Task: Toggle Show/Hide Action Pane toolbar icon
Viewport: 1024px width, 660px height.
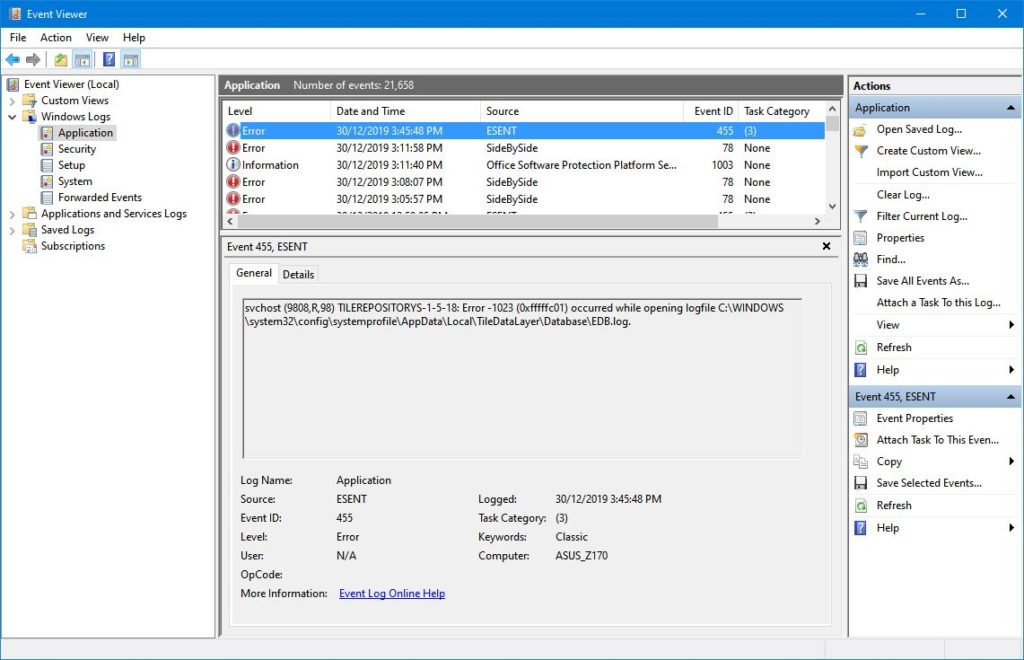Action: pos(131,60)
